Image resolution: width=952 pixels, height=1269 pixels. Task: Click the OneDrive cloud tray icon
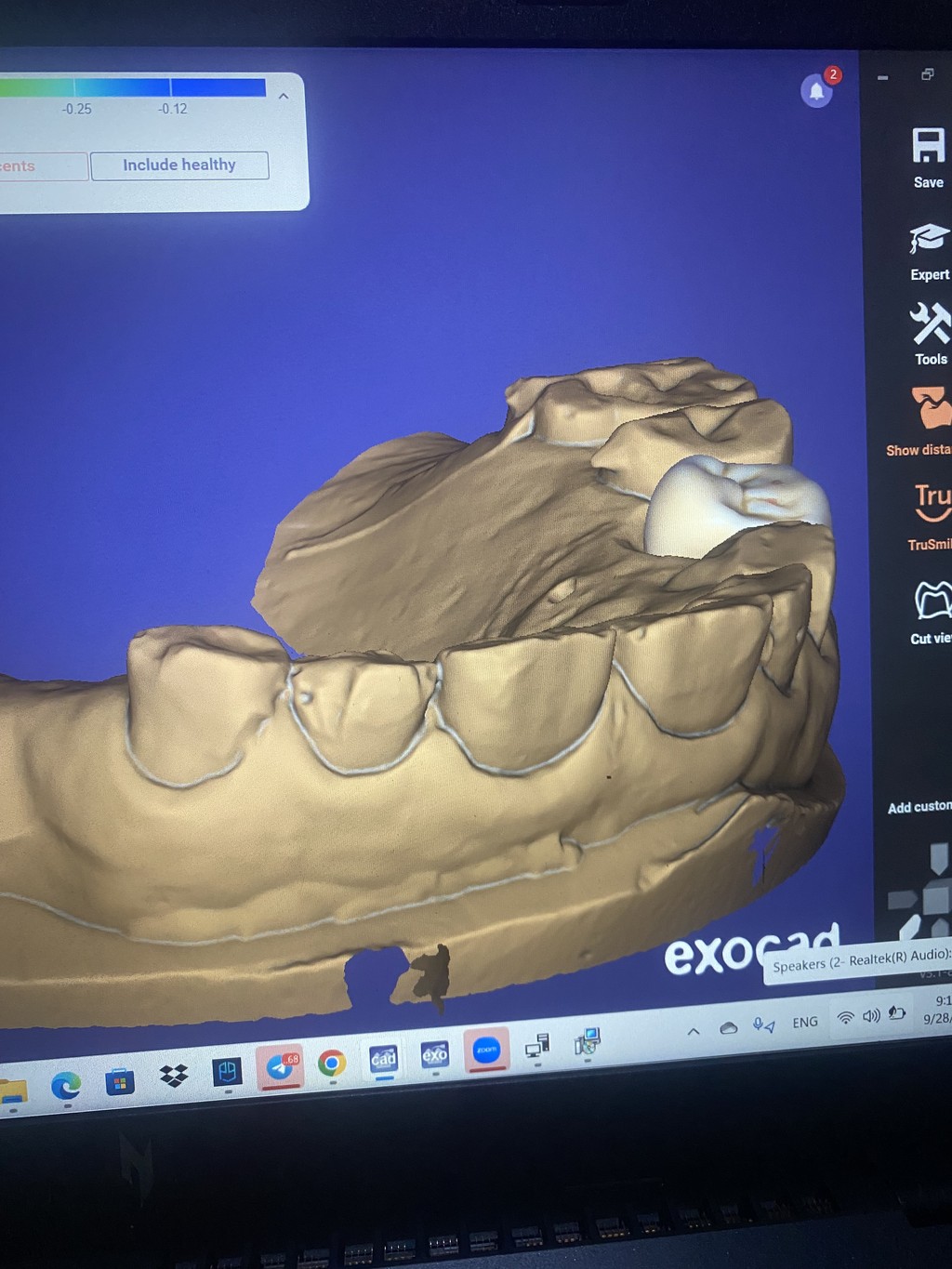pos(729,1028)
